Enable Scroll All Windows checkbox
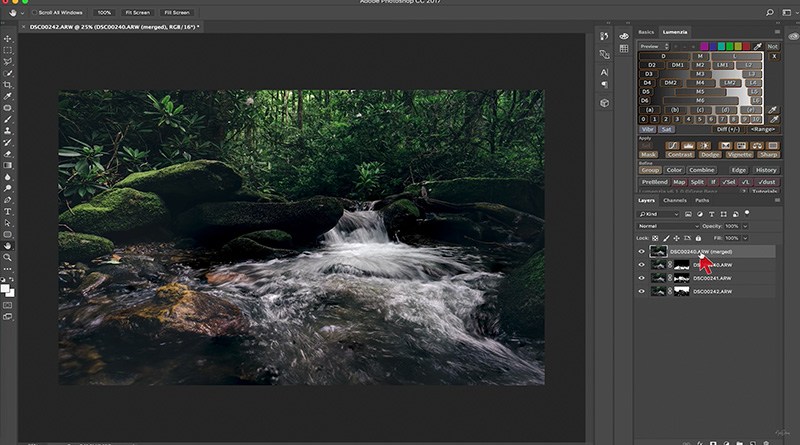Screen dimensions: 800x445 pos(35,12)
